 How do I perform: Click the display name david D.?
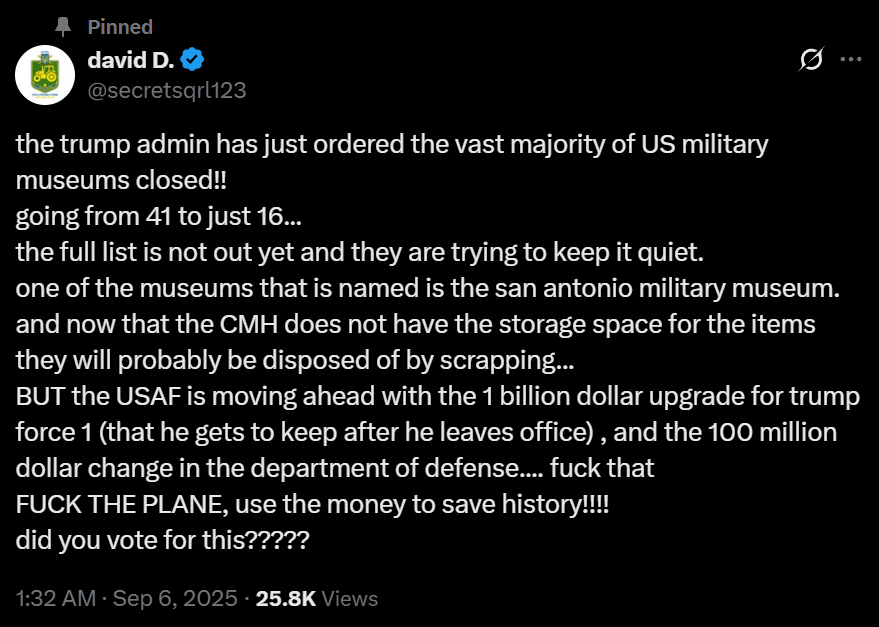[x=131, y=60]
